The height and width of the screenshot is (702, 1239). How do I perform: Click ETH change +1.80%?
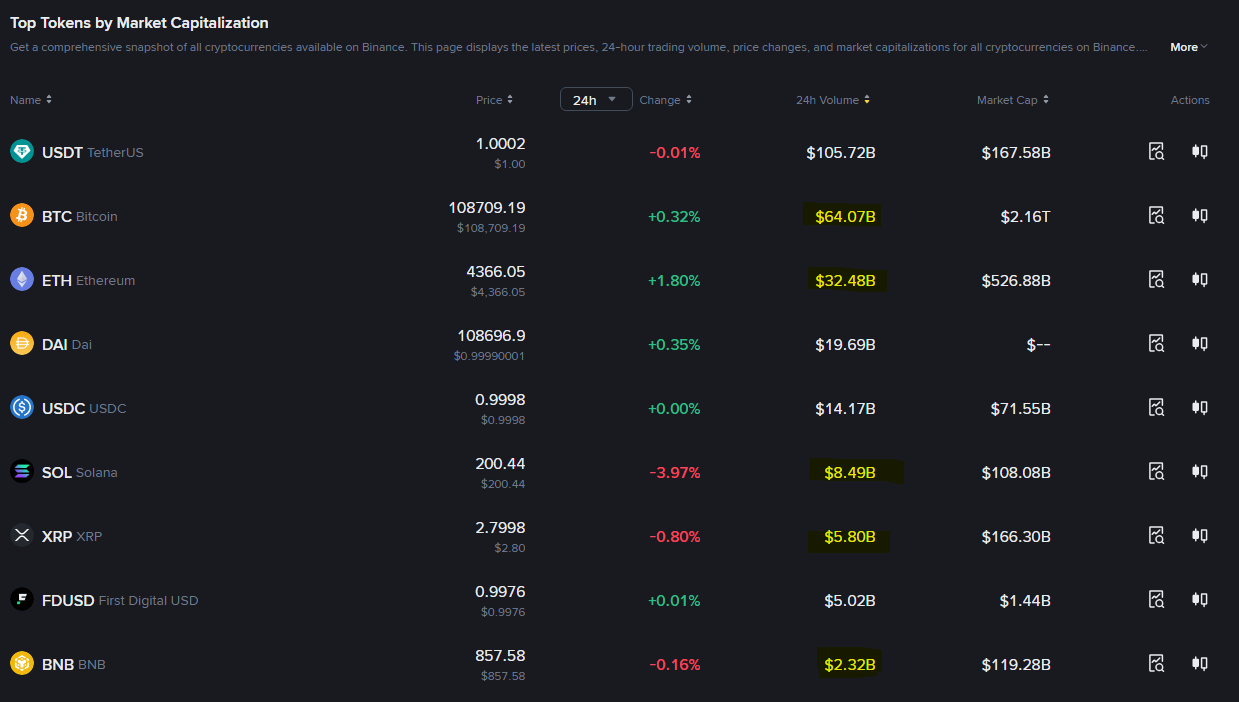pyautogui.click(x=674, y=280)
